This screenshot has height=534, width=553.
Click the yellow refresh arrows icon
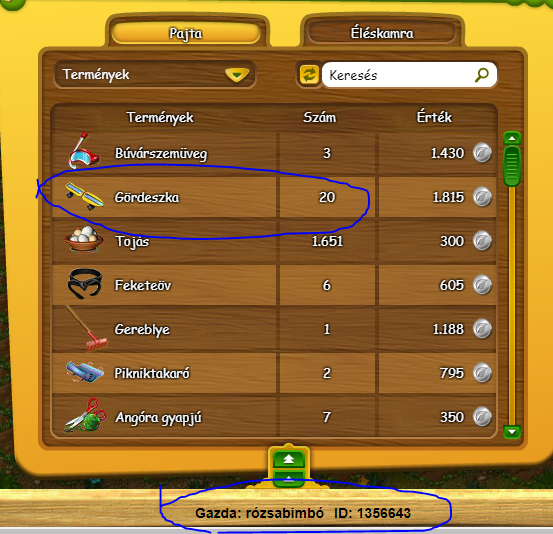(x=309, y=75)
